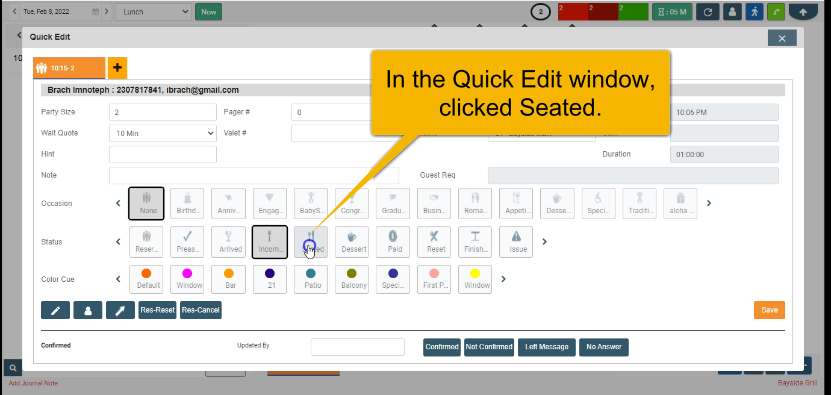Set status to Arrived
The width and height of the screenshot is (831, 395).
tap(228, 242)
